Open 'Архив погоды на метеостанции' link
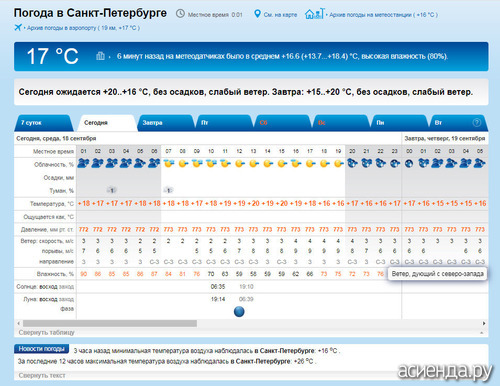500x386 pixels. pyautogui.click(x=383, y=15)
